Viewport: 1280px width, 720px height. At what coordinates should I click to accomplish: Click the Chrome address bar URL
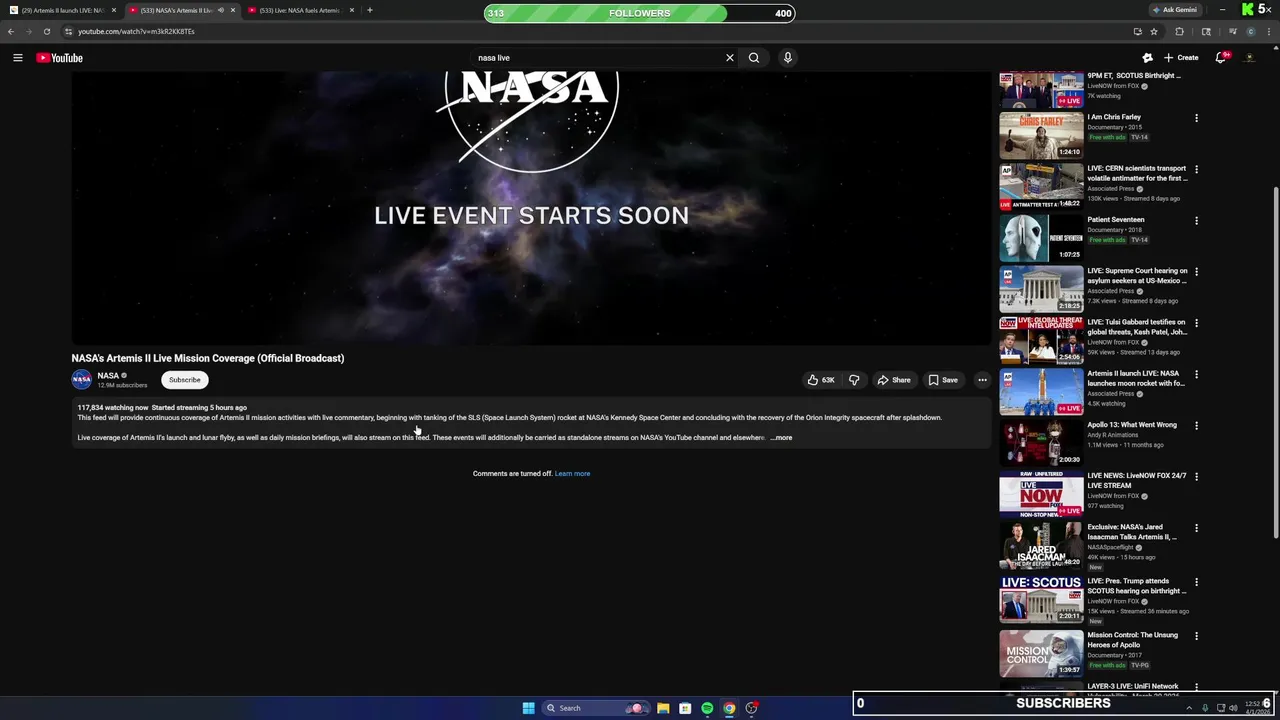[137, 31]
